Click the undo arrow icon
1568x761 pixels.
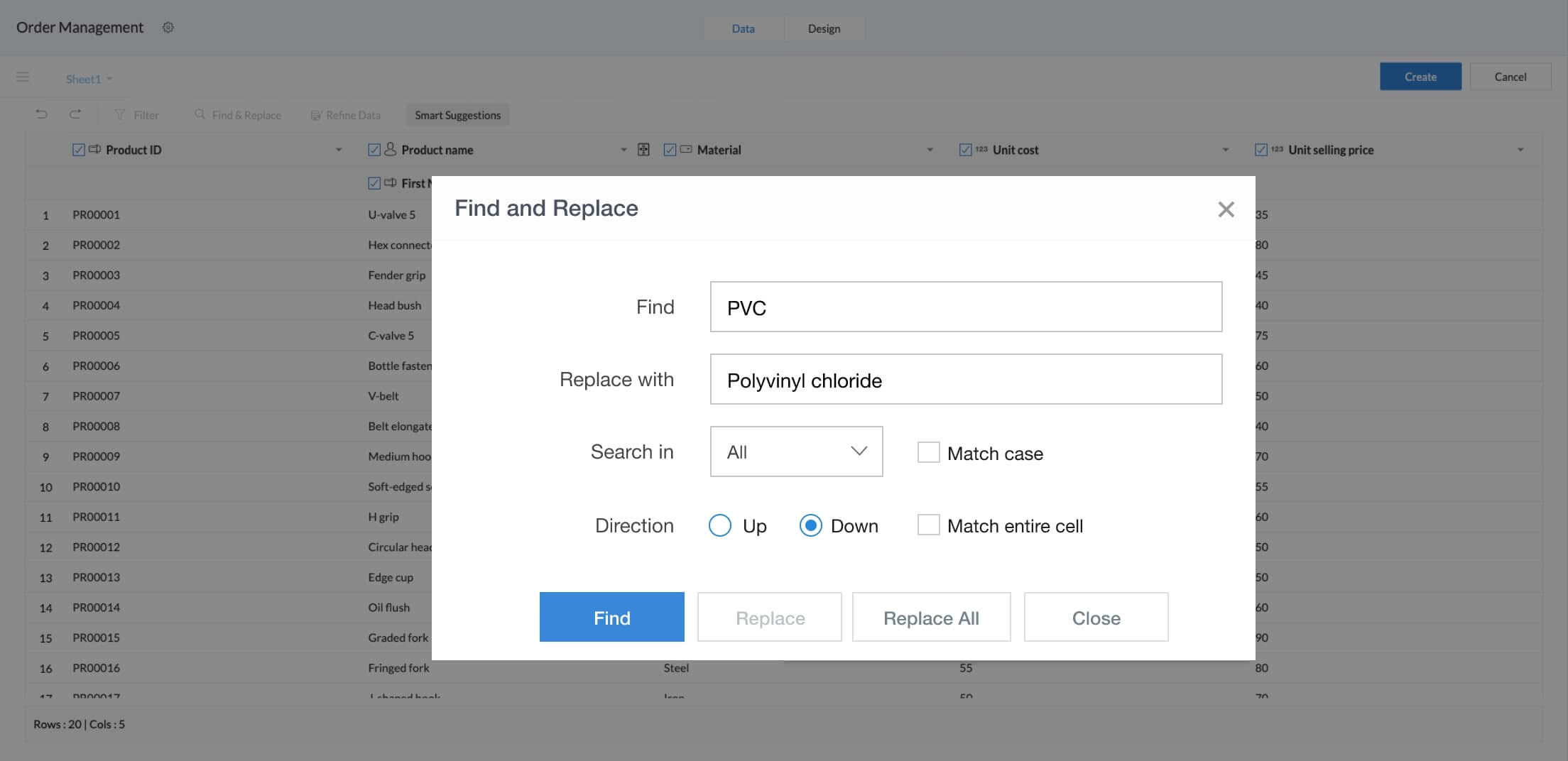[x=42, y=114]
